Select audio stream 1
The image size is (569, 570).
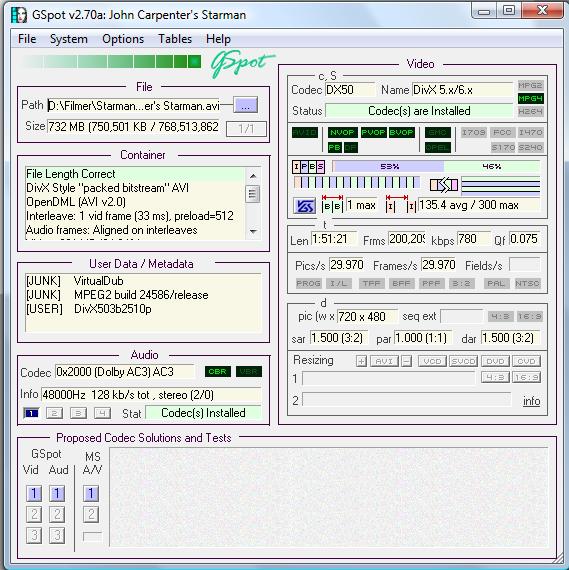pos(31,413)
